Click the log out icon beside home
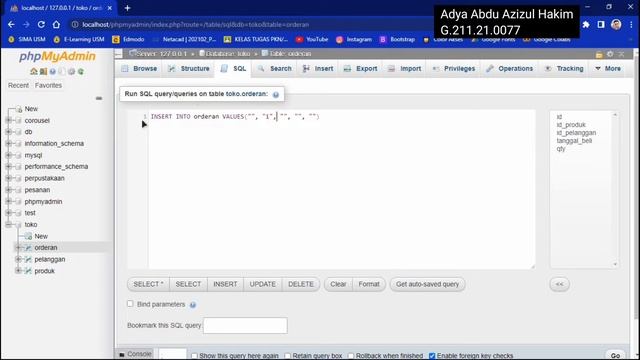Screen dimensions: 640x360 click(43, 71)
